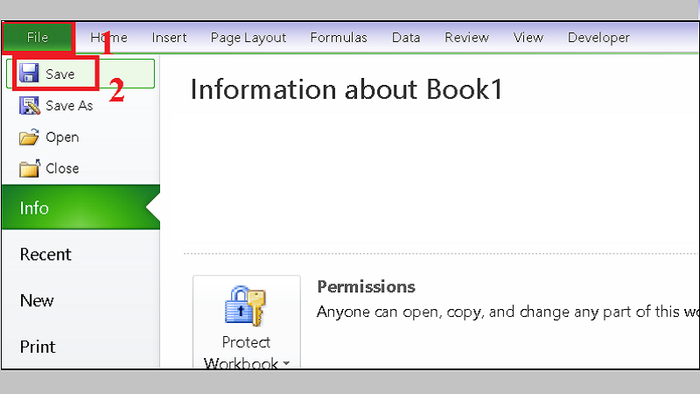Go to the Formulas tab
Viewport: 700px width, 394px height.
click(x=338, y=37)
